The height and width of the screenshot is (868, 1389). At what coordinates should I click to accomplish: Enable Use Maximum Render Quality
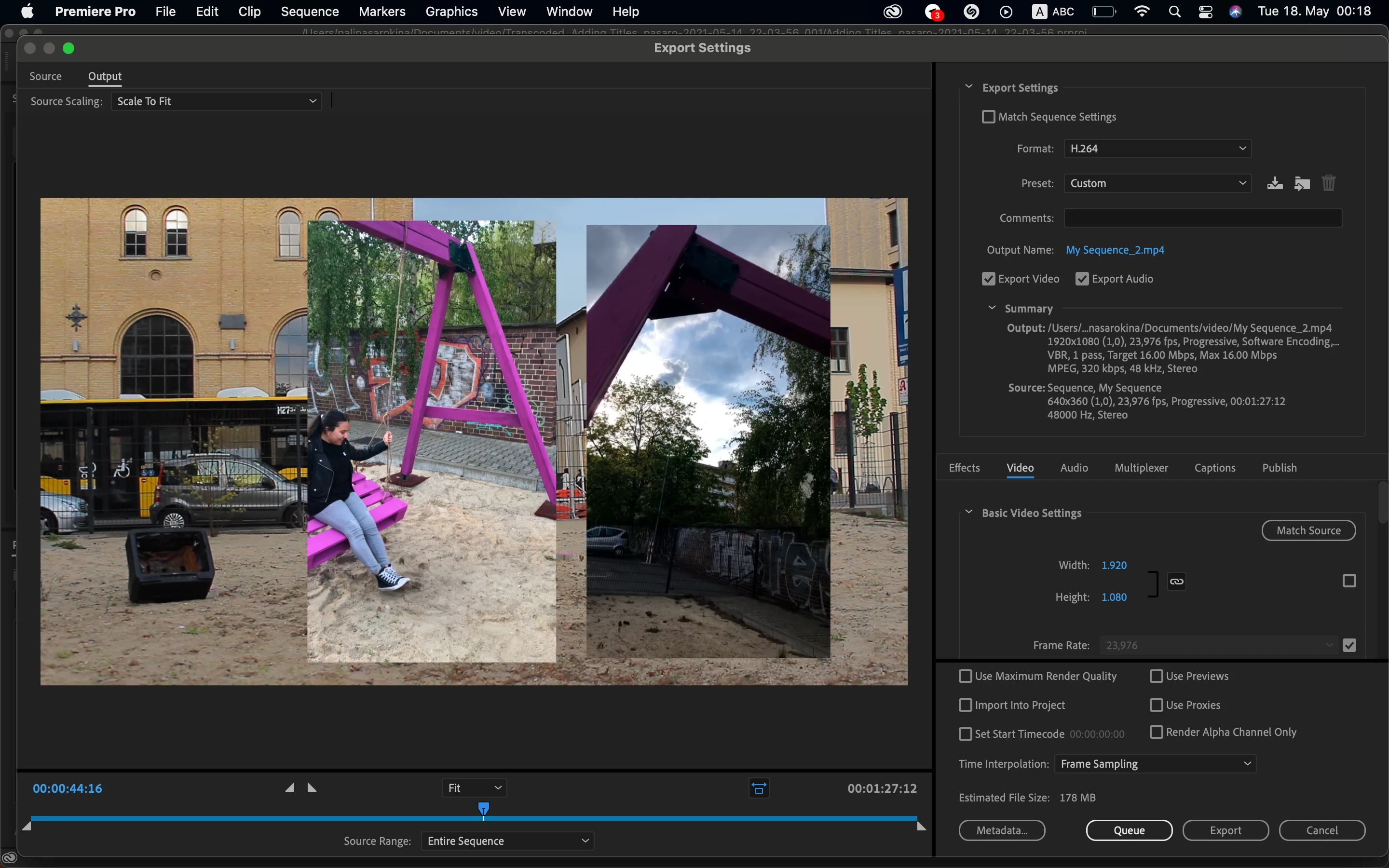966,676
